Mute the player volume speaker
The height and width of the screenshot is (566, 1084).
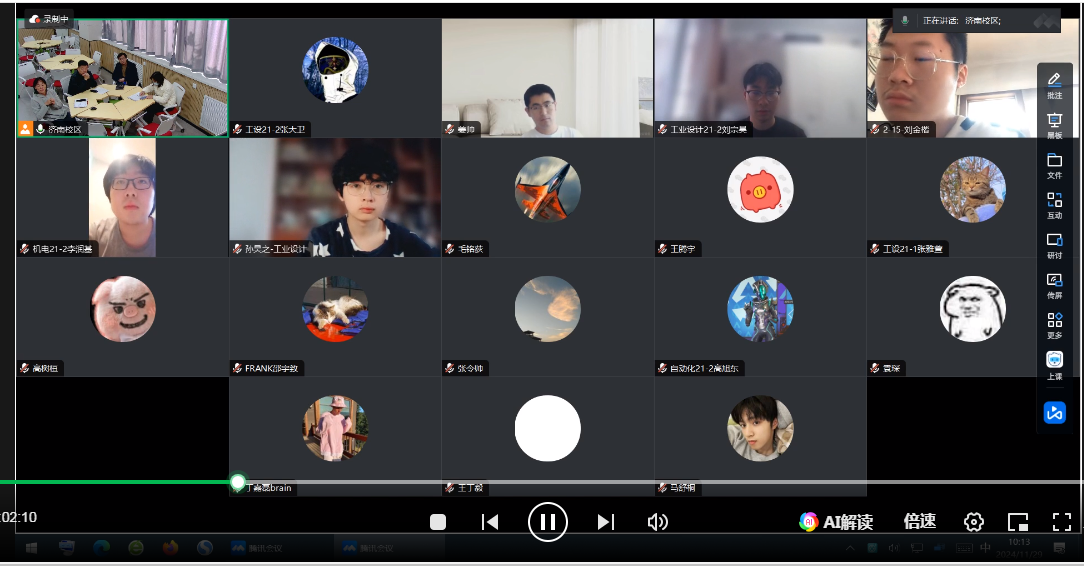[x=657, y=521]
